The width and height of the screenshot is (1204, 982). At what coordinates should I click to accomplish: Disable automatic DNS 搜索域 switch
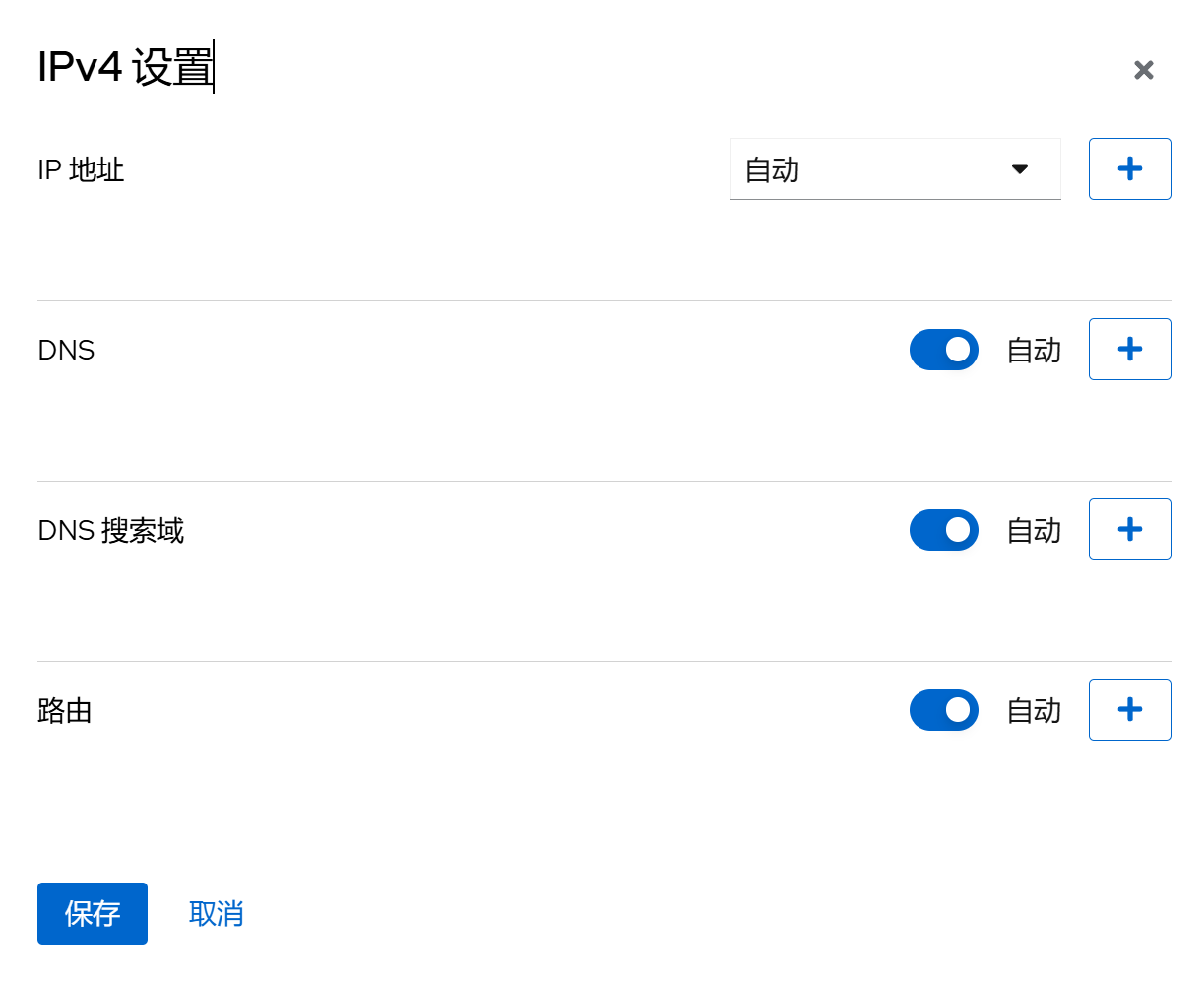pos(943,530)
